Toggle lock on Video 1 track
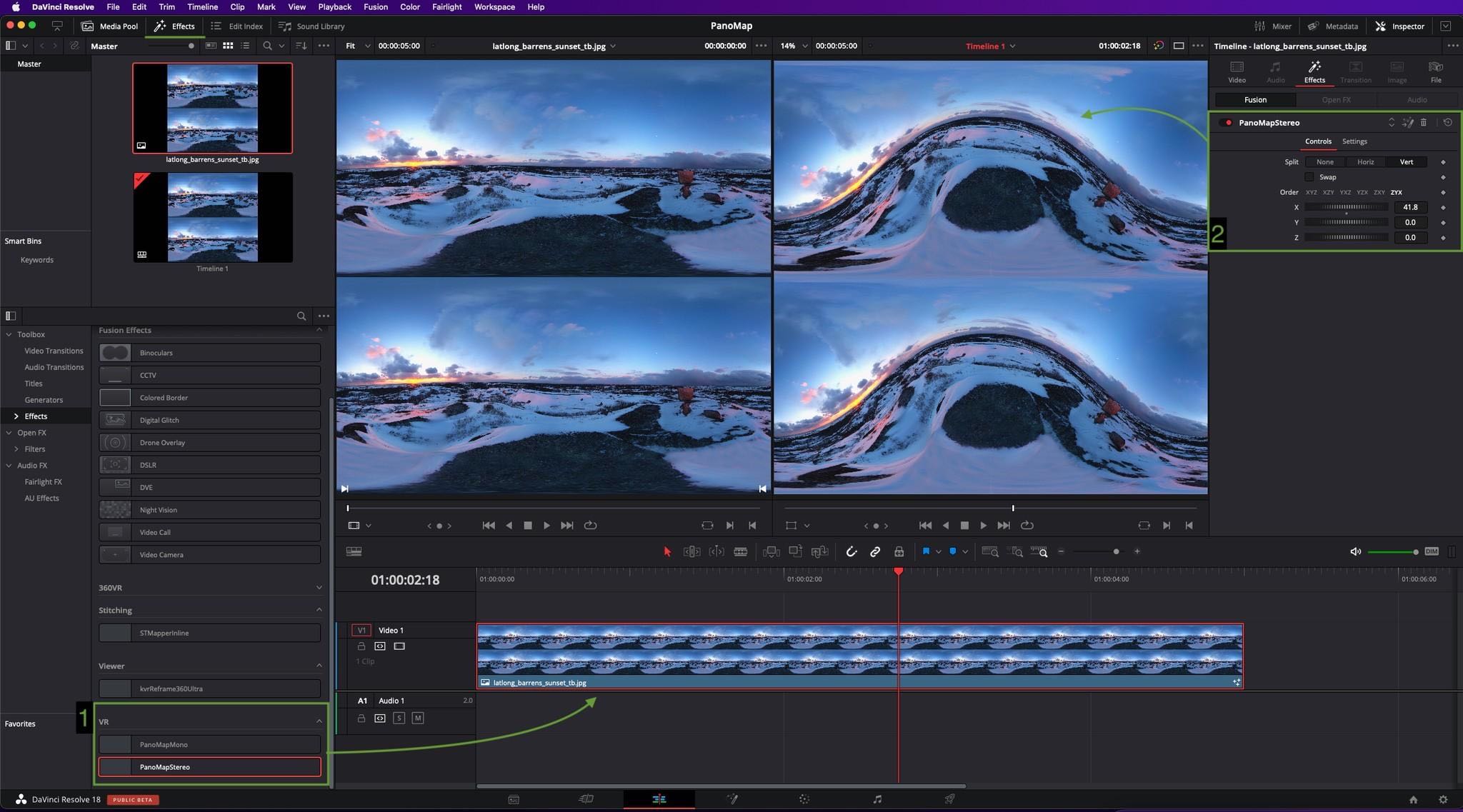This screenshot has width=1463, height=812. [361, 646]
